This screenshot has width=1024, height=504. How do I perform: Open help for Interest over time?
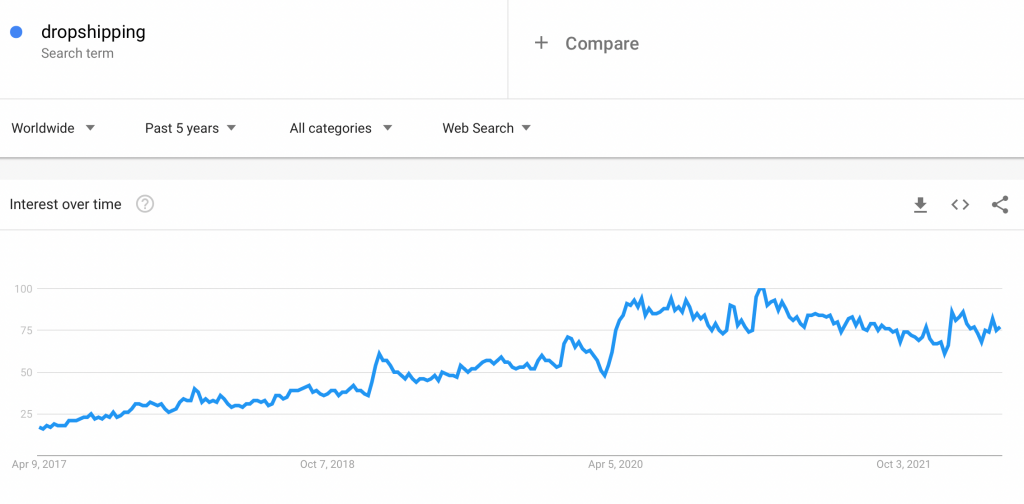point(145,204)
